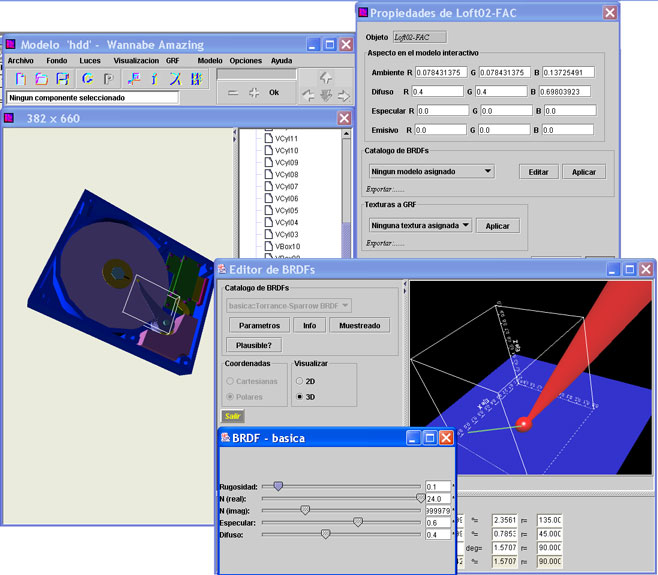
Task: Click the Difuso B value field 0.69803923
Action: click(564, 91)
